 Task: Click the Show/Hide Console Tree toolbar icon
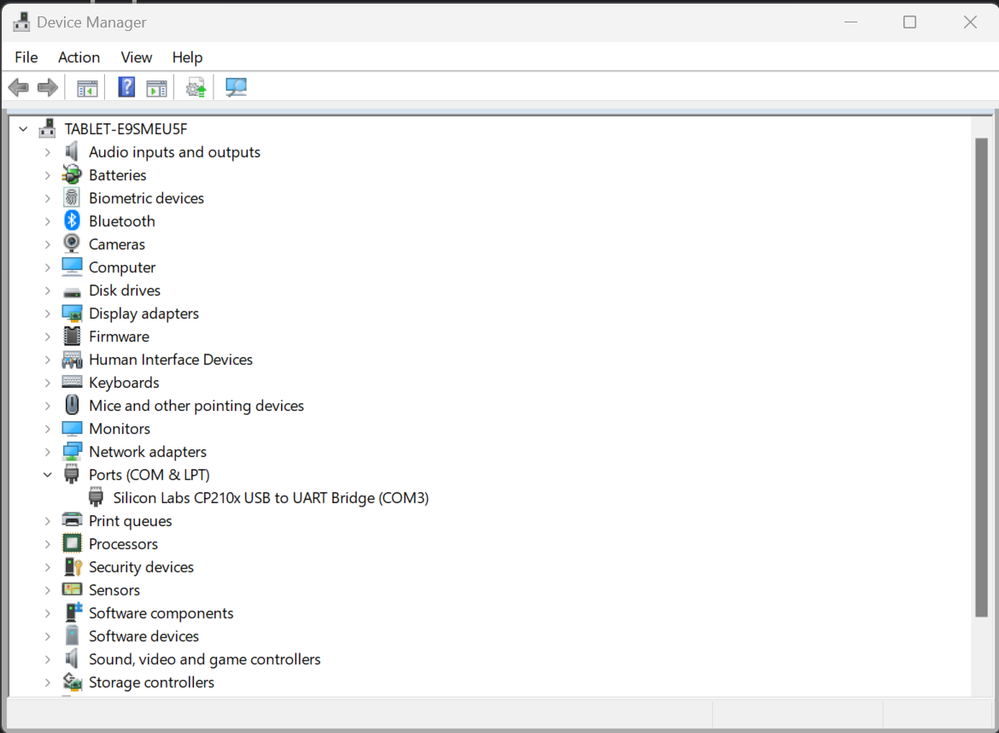tap(87, 88)
